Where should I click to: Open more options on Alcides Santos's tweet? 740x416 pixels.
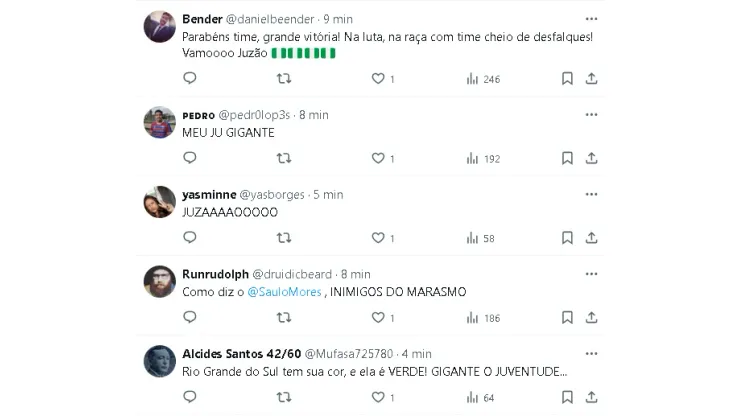591,353
